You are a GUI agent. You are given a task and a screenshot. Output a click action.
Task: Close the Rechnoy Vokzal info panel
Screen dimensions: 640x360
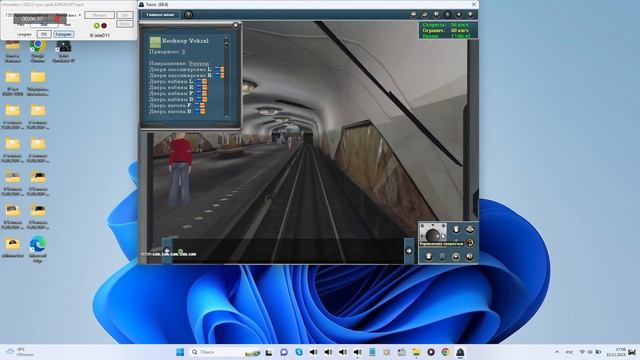point(236,25)
